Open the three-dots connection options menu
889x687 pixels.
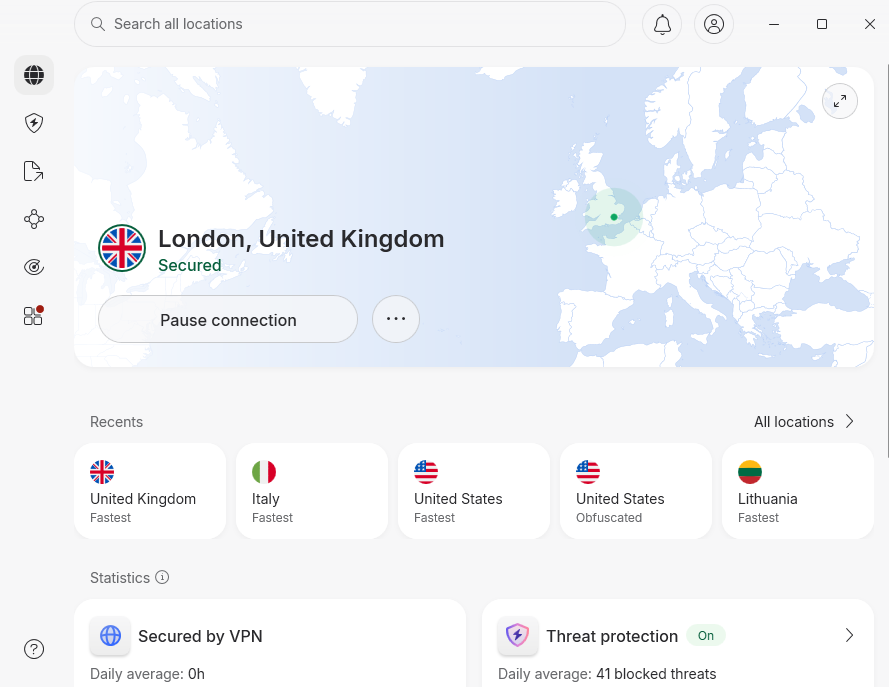pyautogui.click(x=396, y=319)
